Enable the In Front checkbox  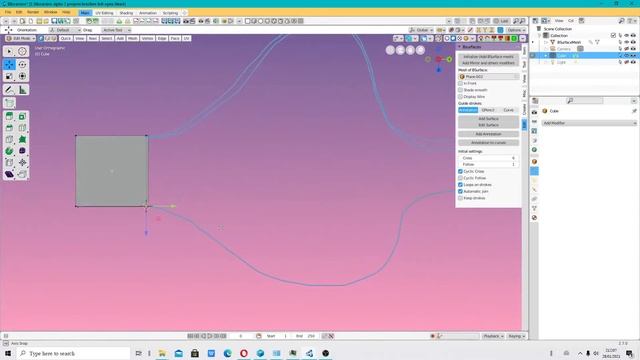(460, 83)
